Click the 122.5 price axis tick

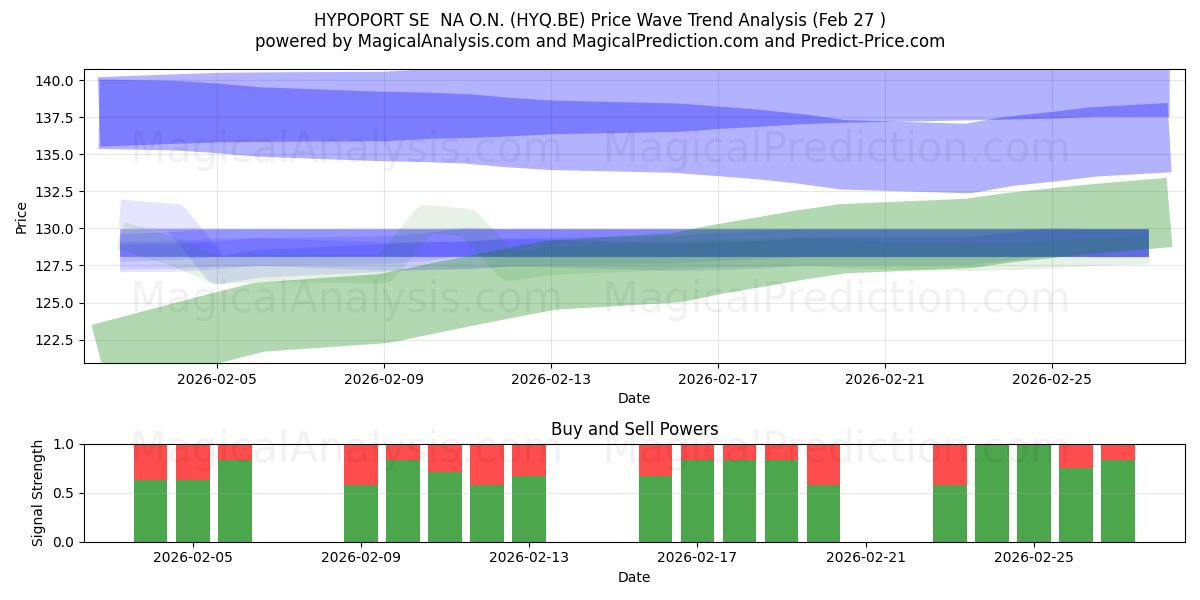tap(56, 340)
